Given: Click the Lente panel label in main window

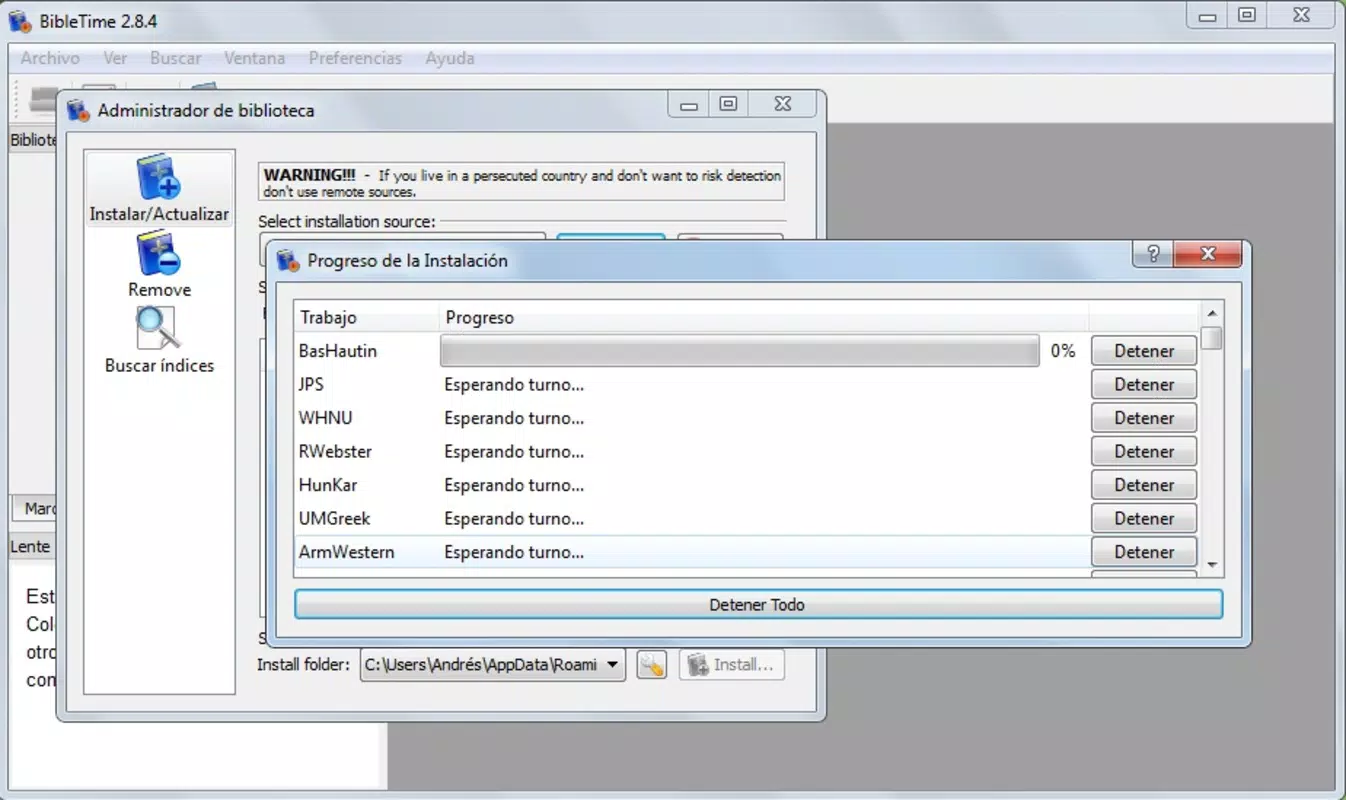Looking at the screenshot, I should (x=30, y=546).
